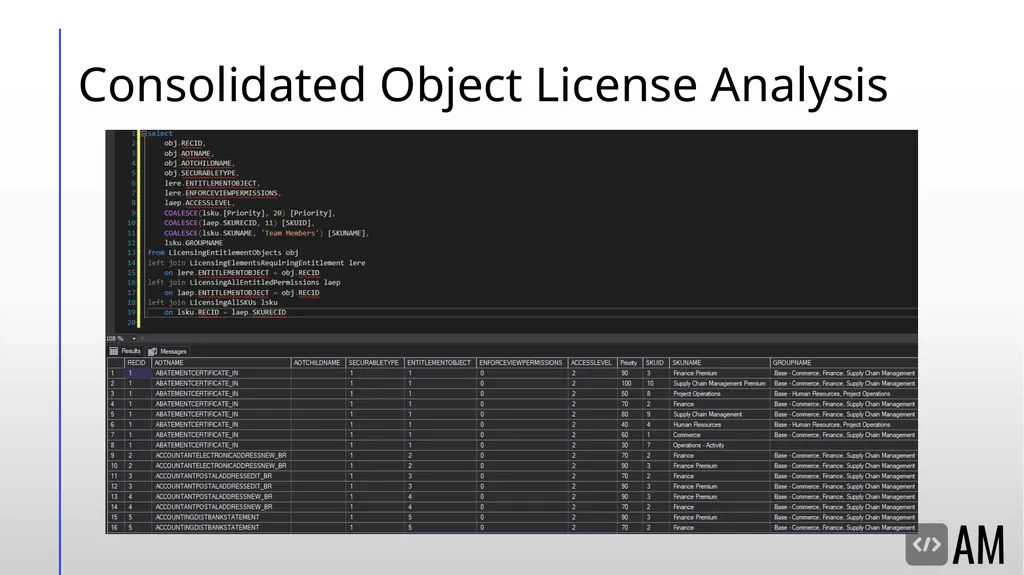This screenshot has height=575, width=1024.
Task: Click the Messages tab icon
Action: coord(153,351)
